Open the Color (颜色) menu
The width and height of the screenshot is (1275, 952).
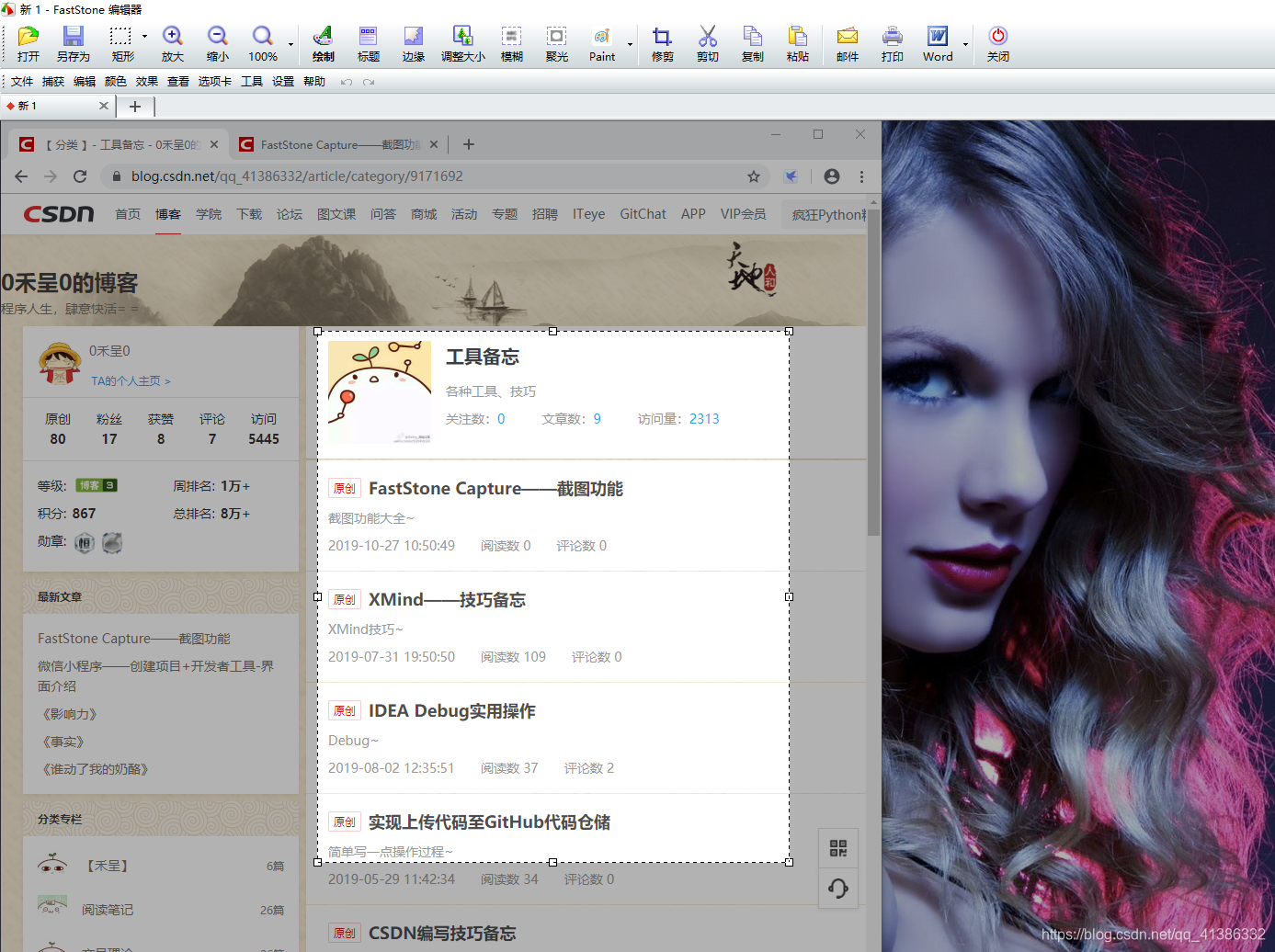[x=116, y=82]
